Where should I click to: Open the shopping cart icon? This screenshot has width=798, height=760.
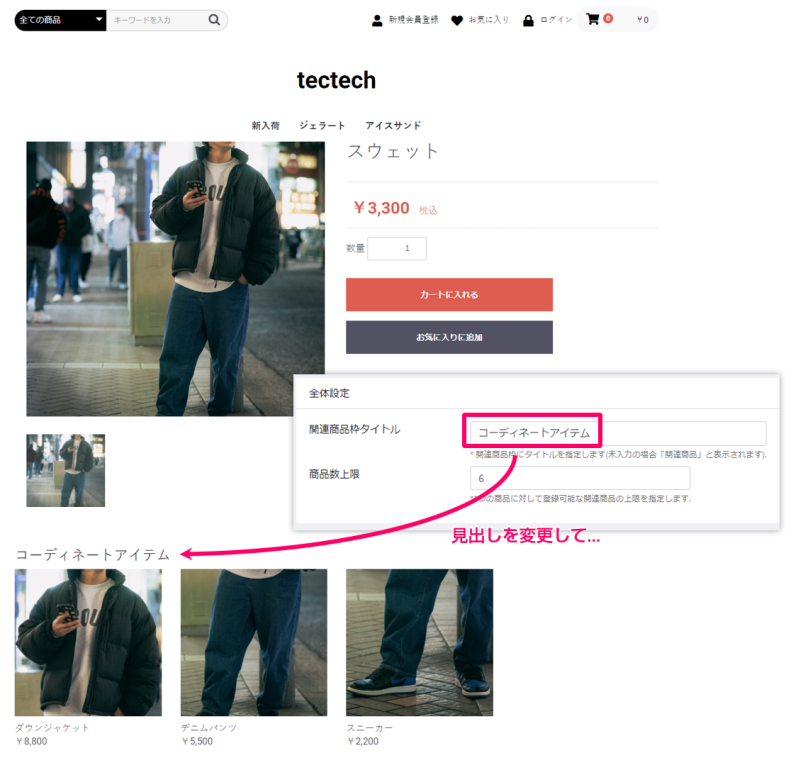592,19
